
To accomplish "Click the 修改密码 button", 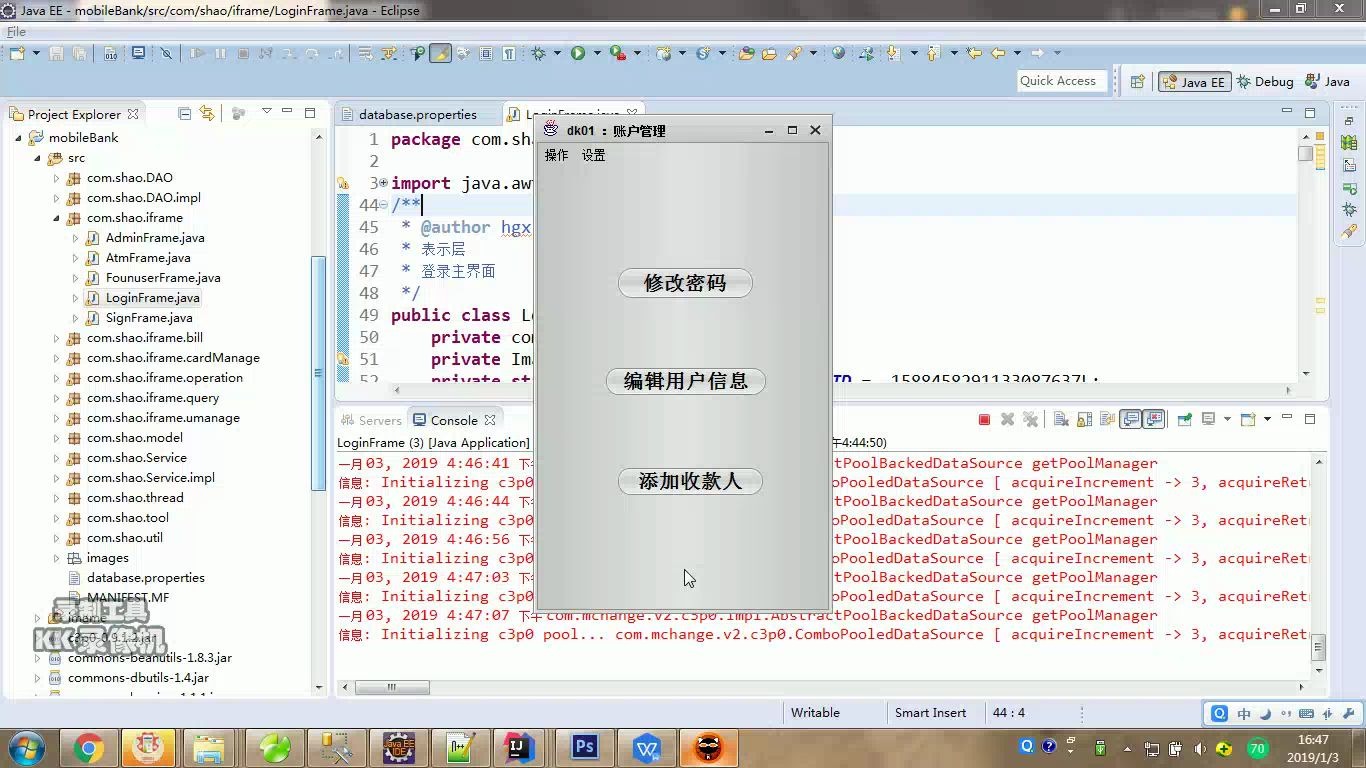I will click(x=685, y=283).
